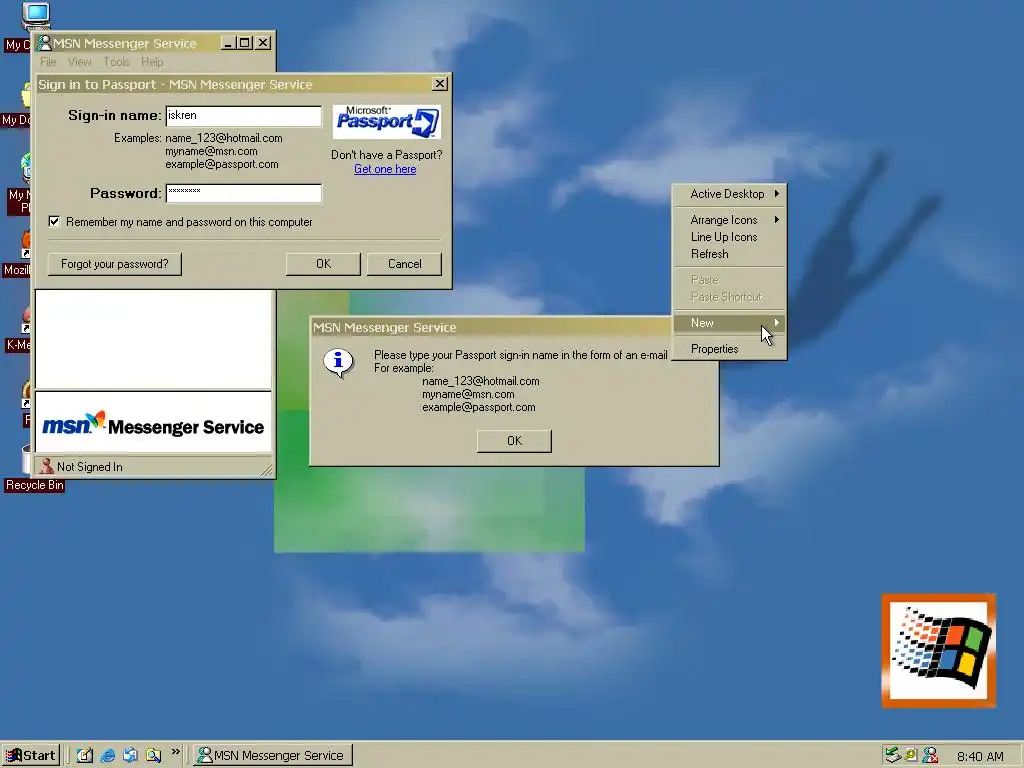Viewport: 1024px width, 768px height.
Task: Click the Forgot your password? button
Action: coord(115,264)
